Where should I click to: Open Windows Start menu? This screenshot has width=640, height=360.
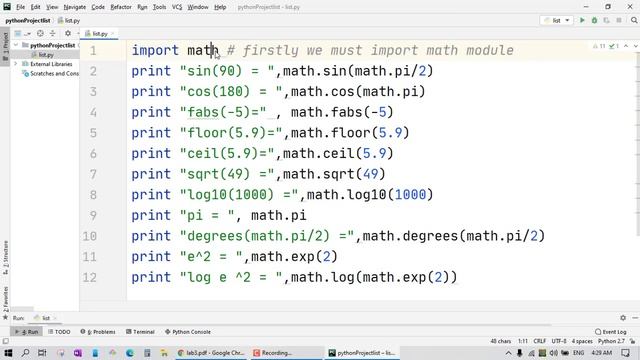pos(8,353)
